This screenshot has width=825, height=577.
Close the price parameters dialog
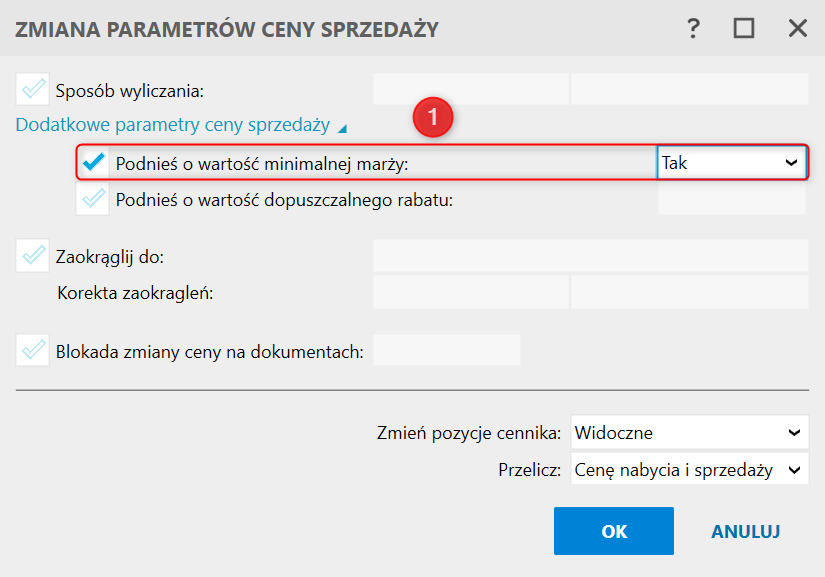click(797, 28)
